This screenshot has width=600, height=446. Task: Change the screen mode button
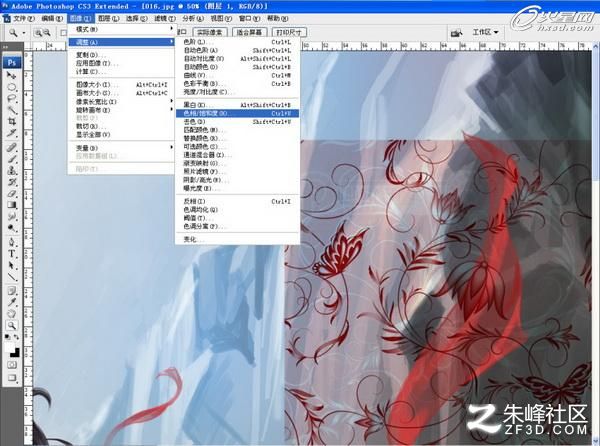point(11,378)
